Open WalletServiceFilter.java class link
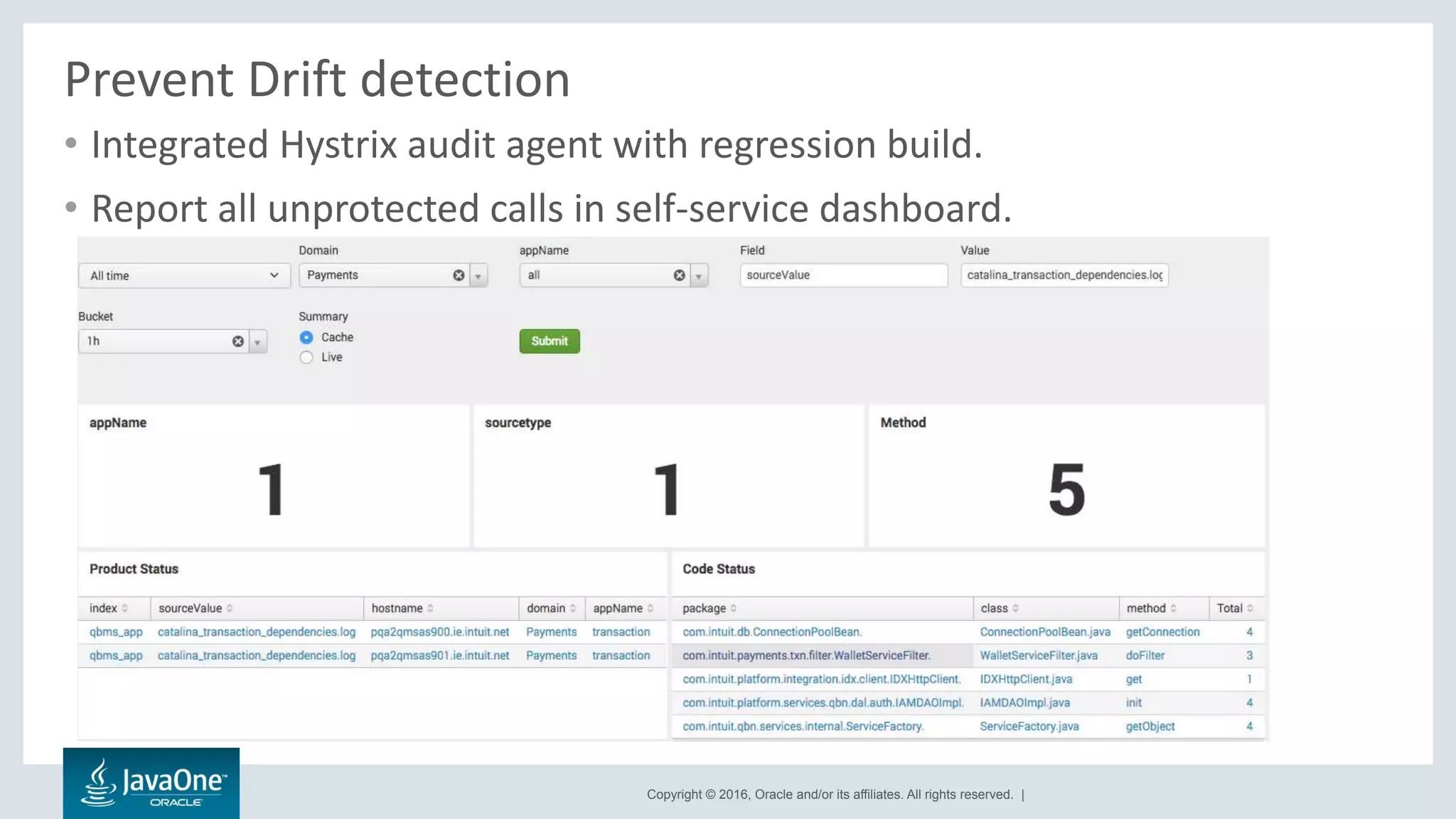 pos(1039,655)
